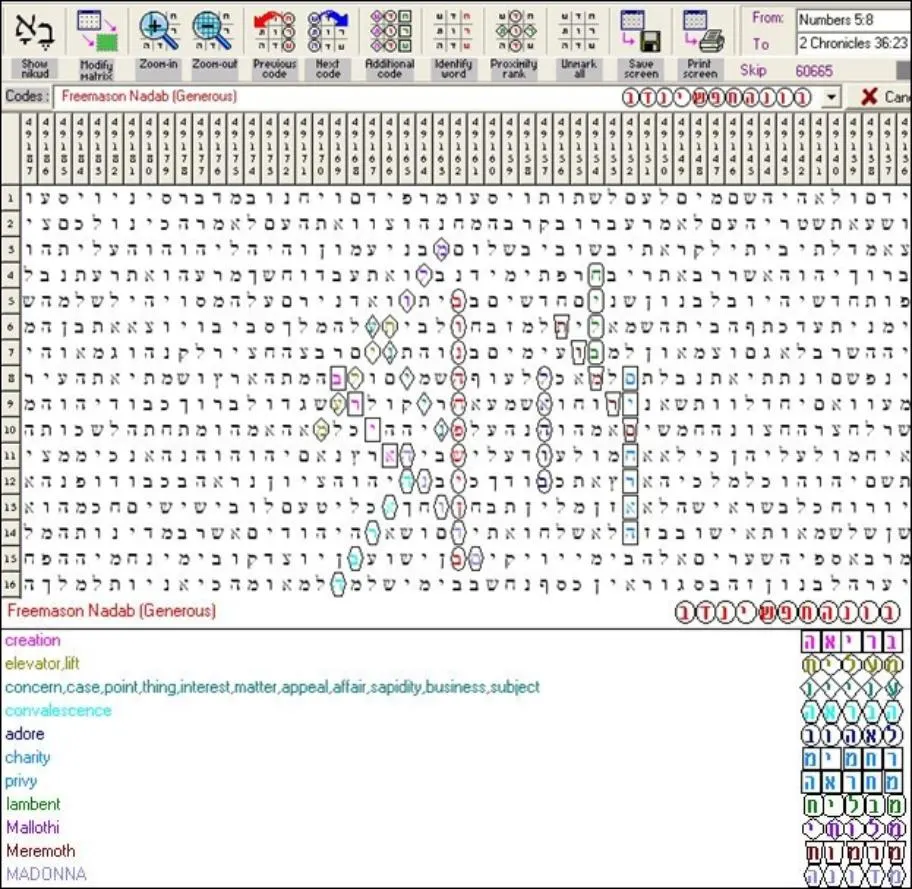Screen dimensions: 912x889
Task: Select the 'convalescence' code term
Action: [58, 710]
